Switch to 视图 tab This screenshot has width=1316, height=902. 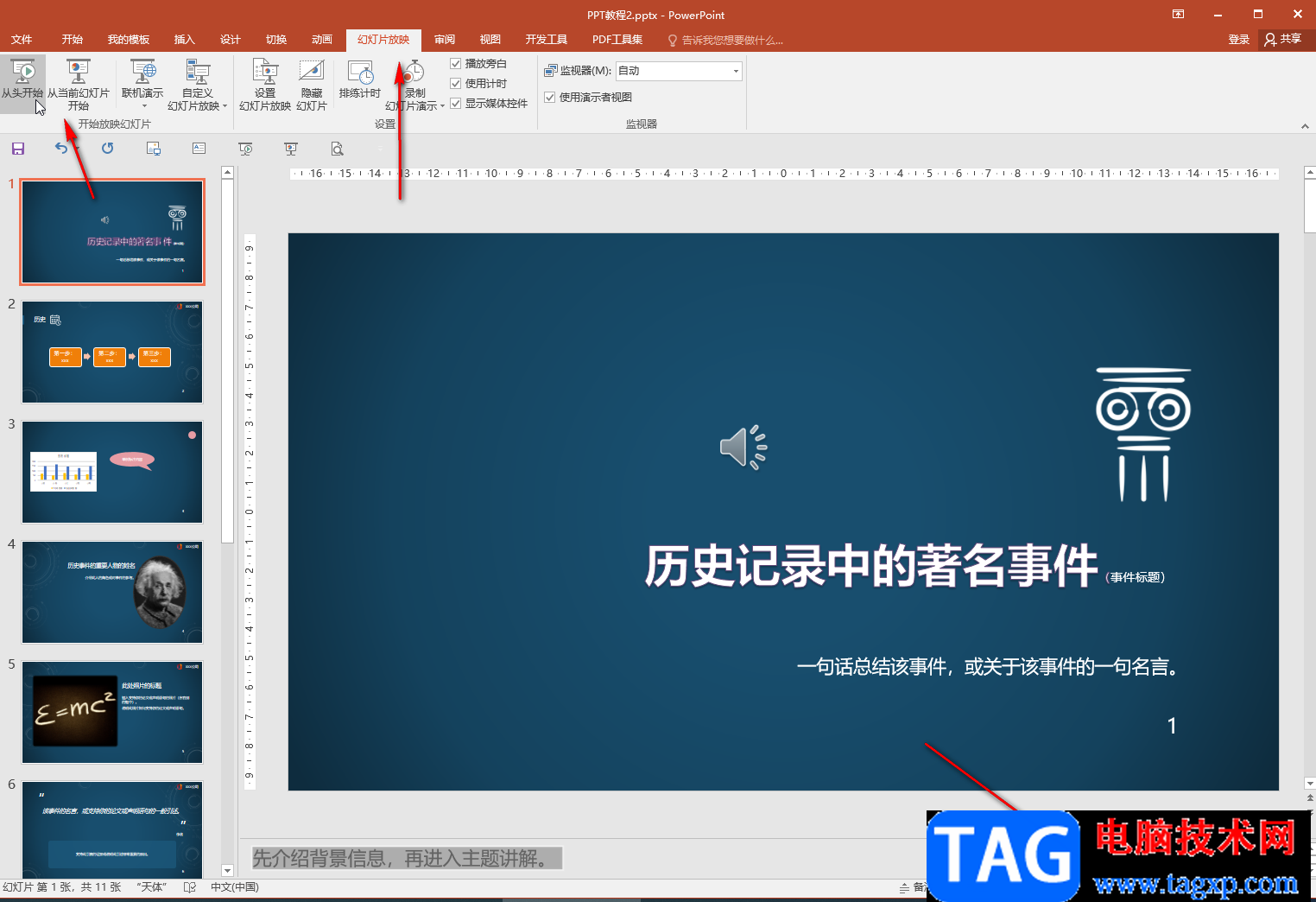tap(490, 40)
